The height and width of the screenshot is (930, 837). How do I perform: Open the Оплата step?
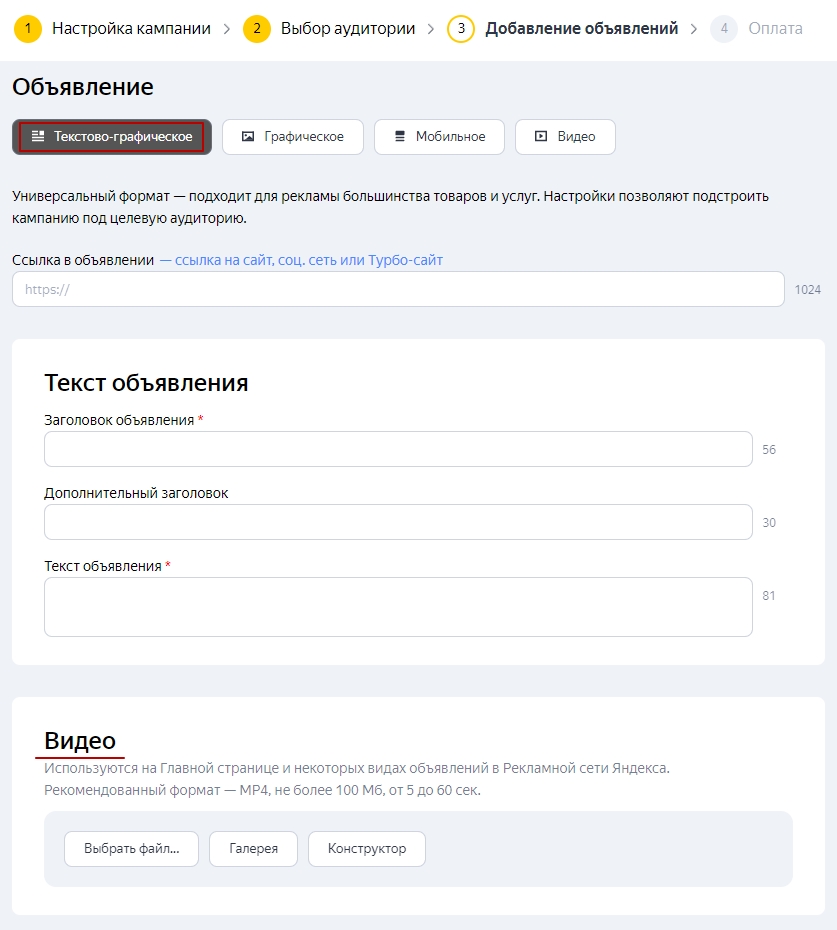775,29
